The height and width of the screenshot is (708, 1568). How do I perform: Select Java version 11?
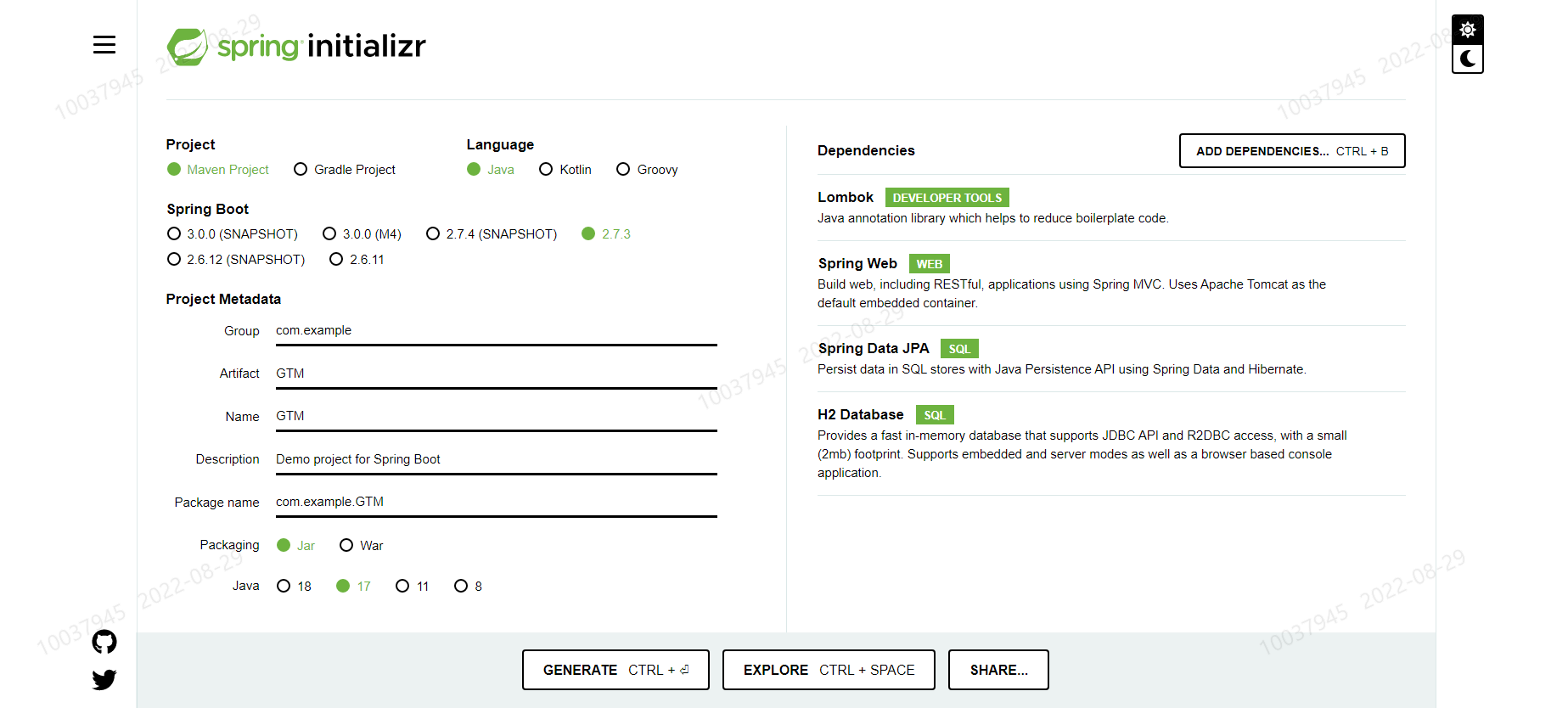[413, 587]
